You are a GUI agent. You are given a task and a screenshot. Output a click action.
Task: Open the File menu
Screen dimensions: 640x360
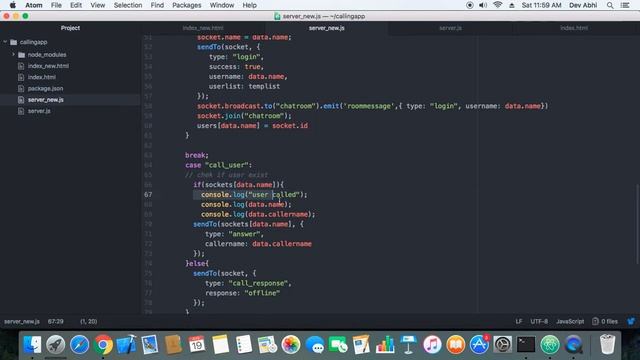tap(56, 5)
